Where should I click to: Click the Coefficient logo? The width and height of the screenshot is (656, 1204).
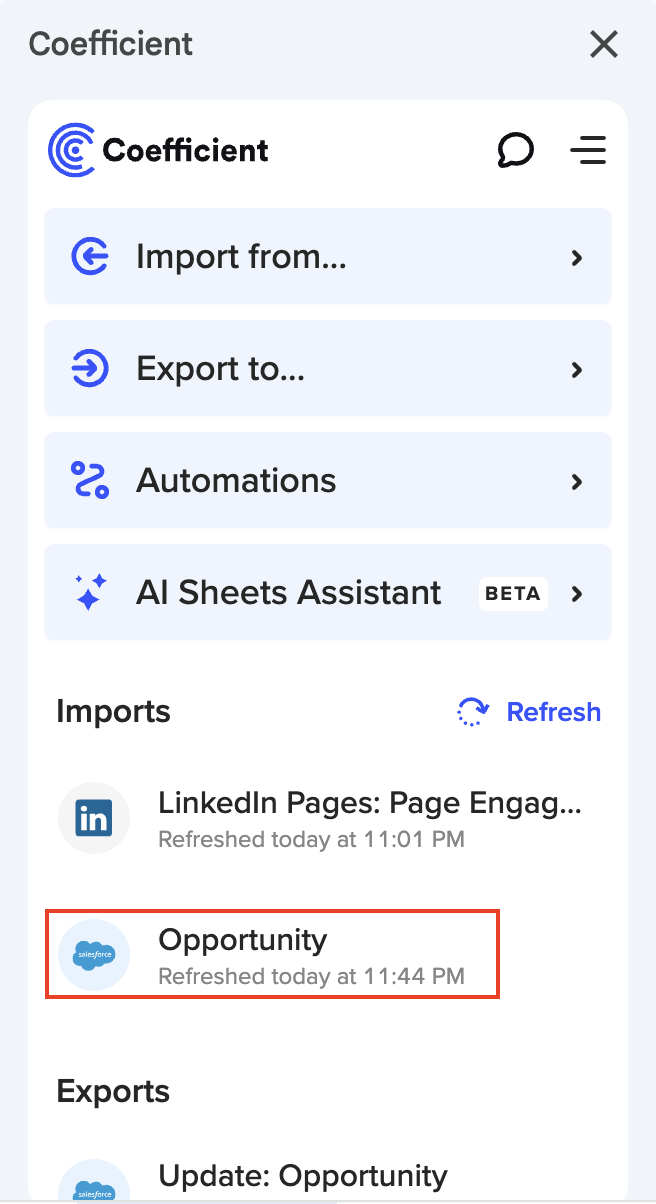(72, 150)
